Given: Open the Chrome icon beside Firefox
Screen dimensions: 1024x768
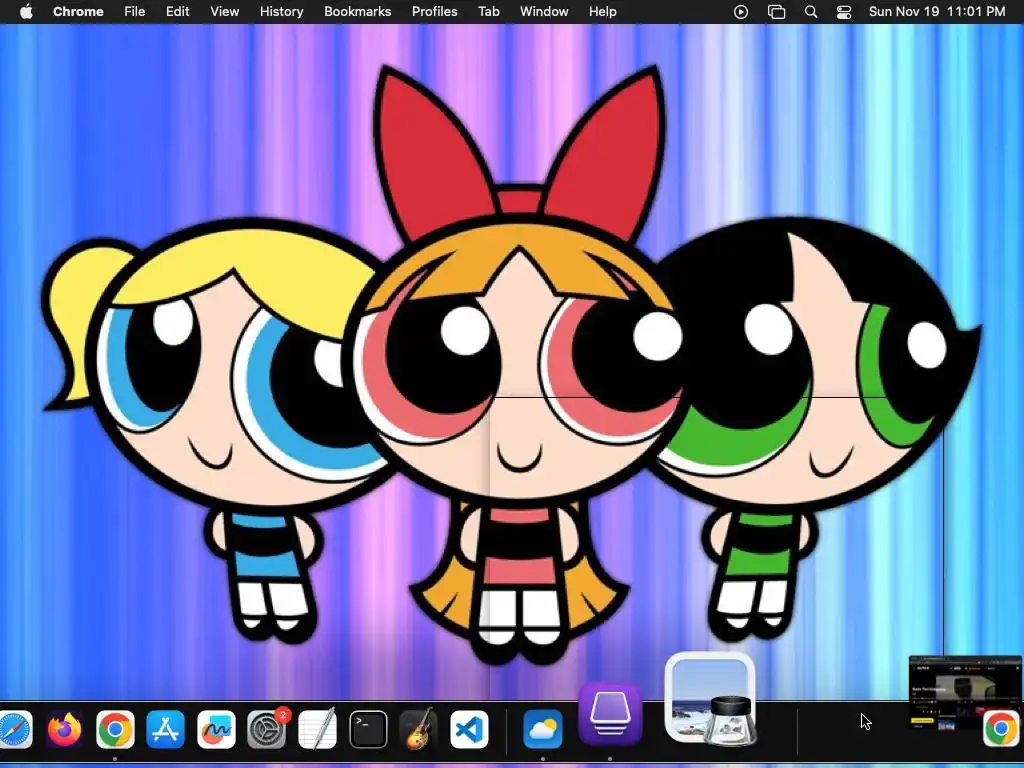Looking at the screenshot, I should (115, 729).
